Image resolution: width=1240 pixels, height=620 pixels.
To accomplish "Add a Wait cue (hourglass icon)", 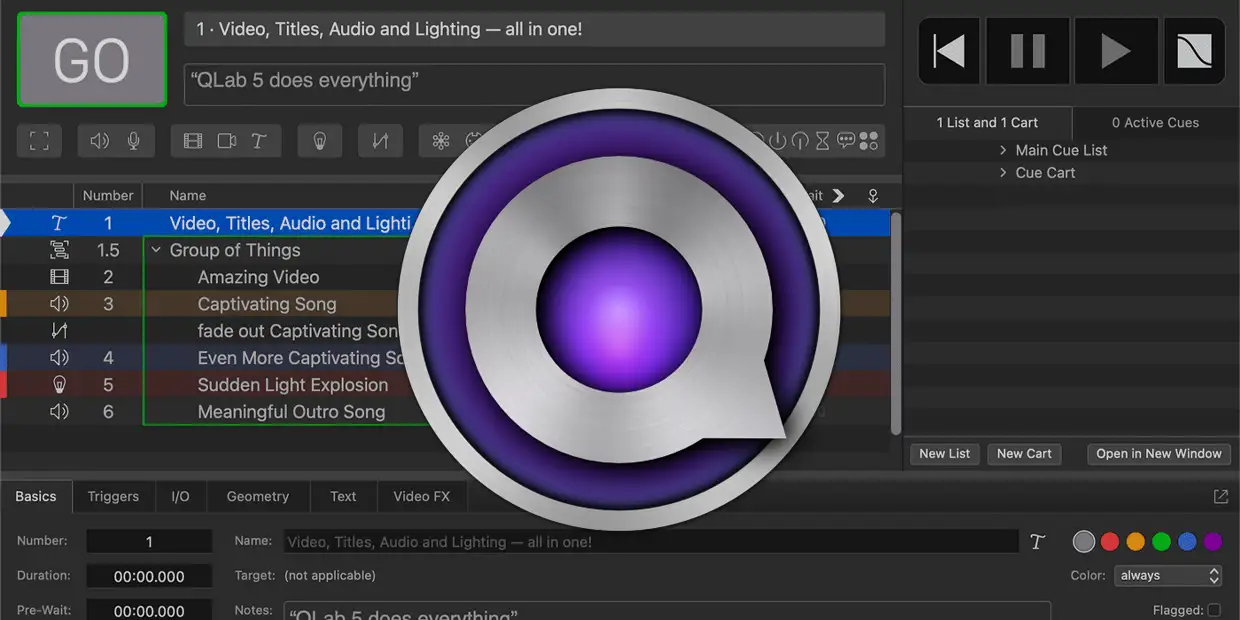I will pos(822,141).
